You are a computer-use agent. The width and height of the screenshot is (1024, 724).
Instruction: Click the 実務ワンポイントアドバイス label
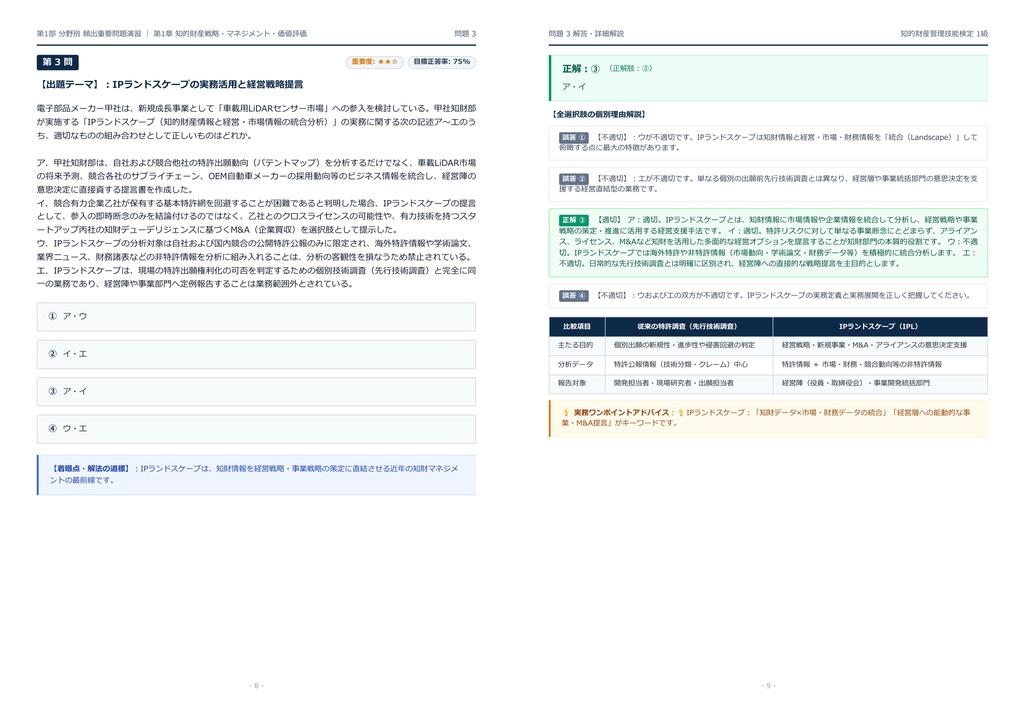pyautogui.click(x=620, y=413)
